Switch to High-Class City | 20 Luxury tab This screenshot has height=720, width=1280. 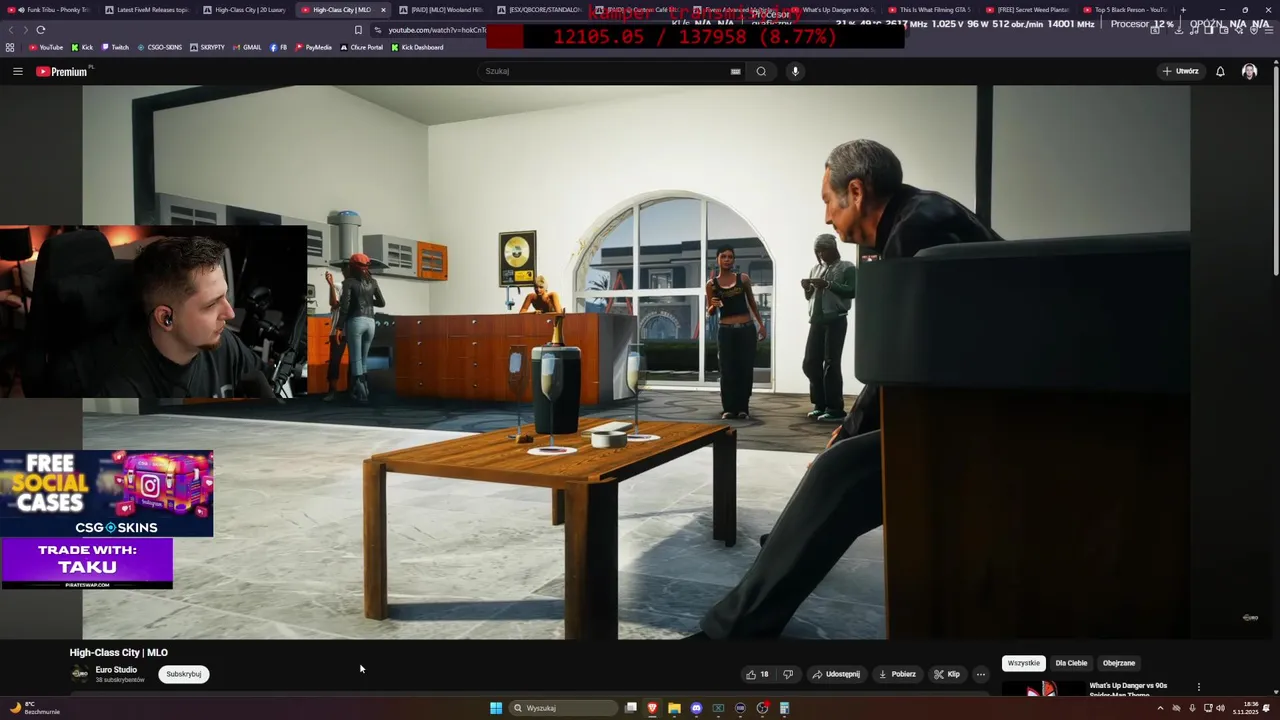tap(247, 10)
